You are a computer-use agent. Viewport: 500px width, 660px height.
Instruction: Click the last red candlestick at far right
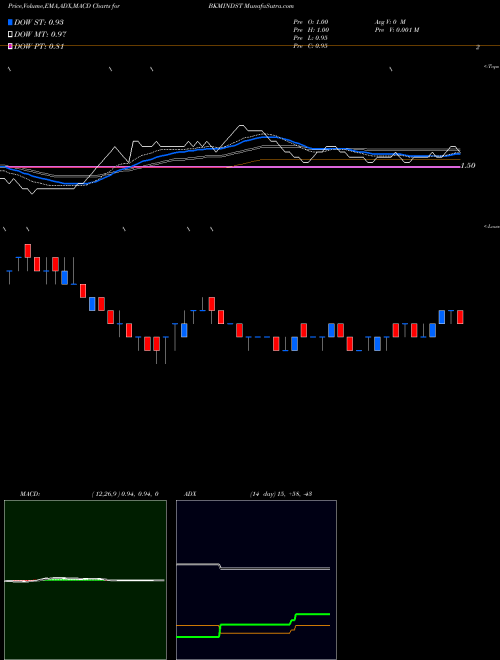pos(460,317)
